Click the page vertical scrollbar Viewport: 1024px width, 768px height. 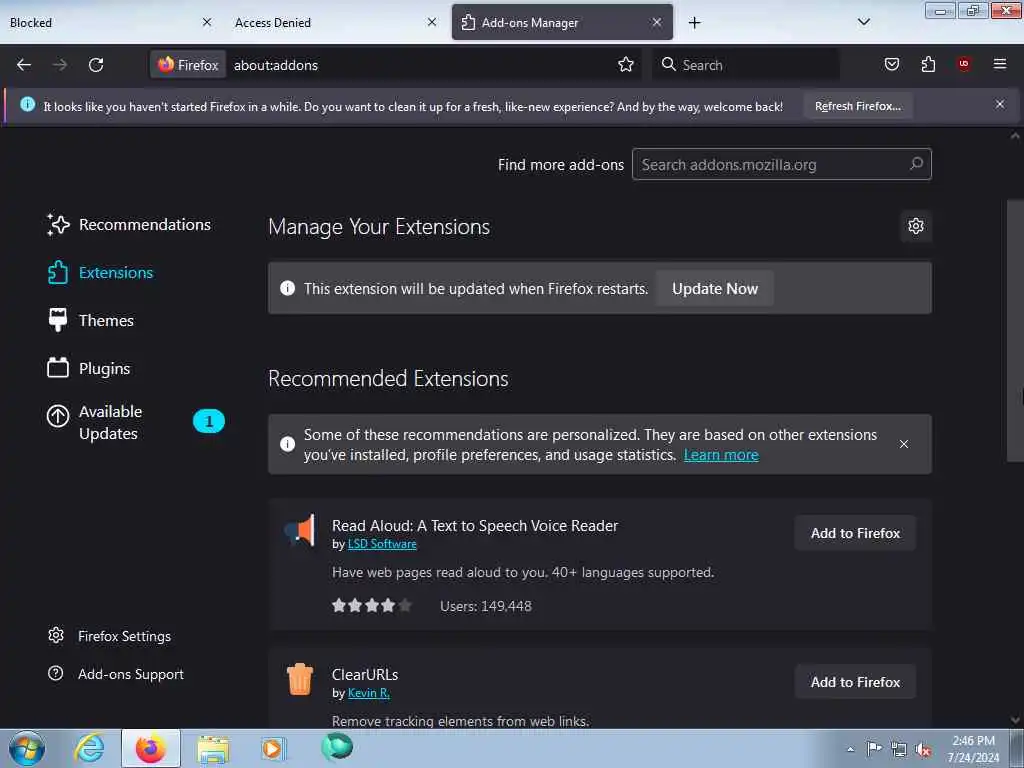coord(1014,330)
